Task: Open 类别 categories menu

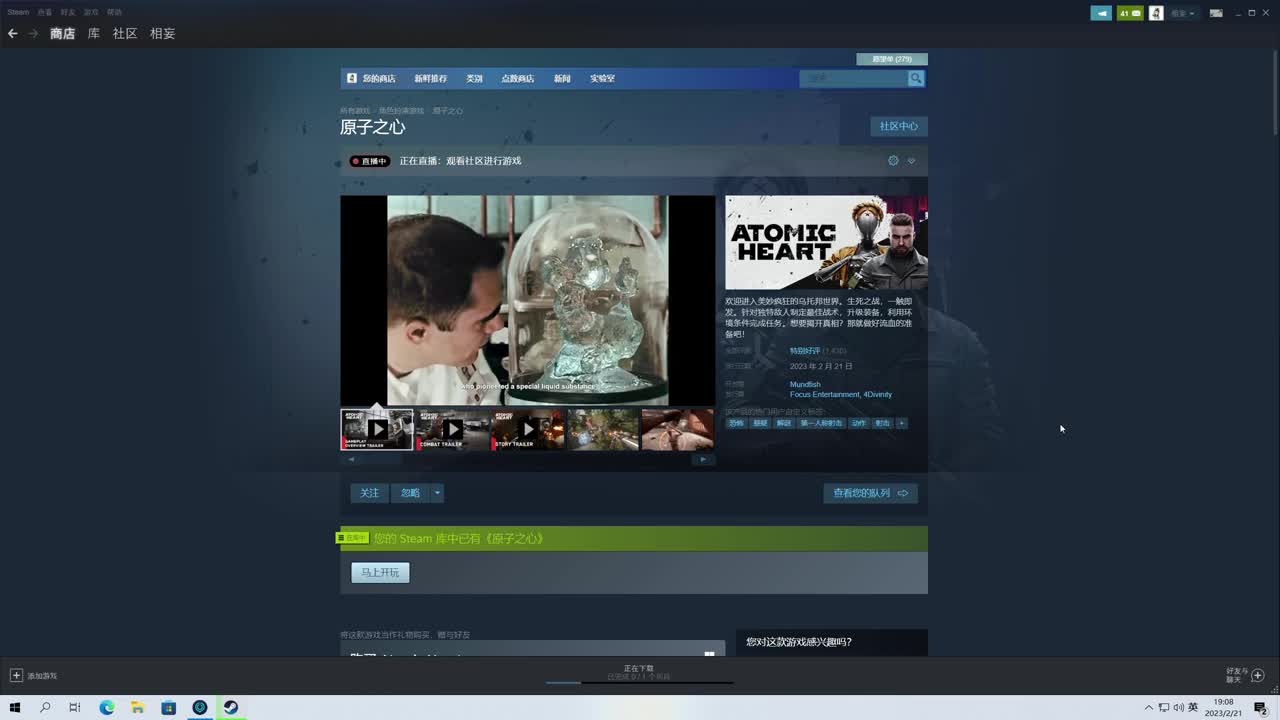Action: 474,78
